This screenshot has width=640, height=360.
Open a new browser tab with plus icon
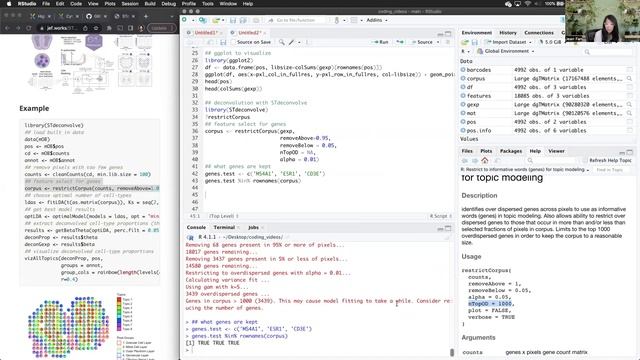[146, 16]
